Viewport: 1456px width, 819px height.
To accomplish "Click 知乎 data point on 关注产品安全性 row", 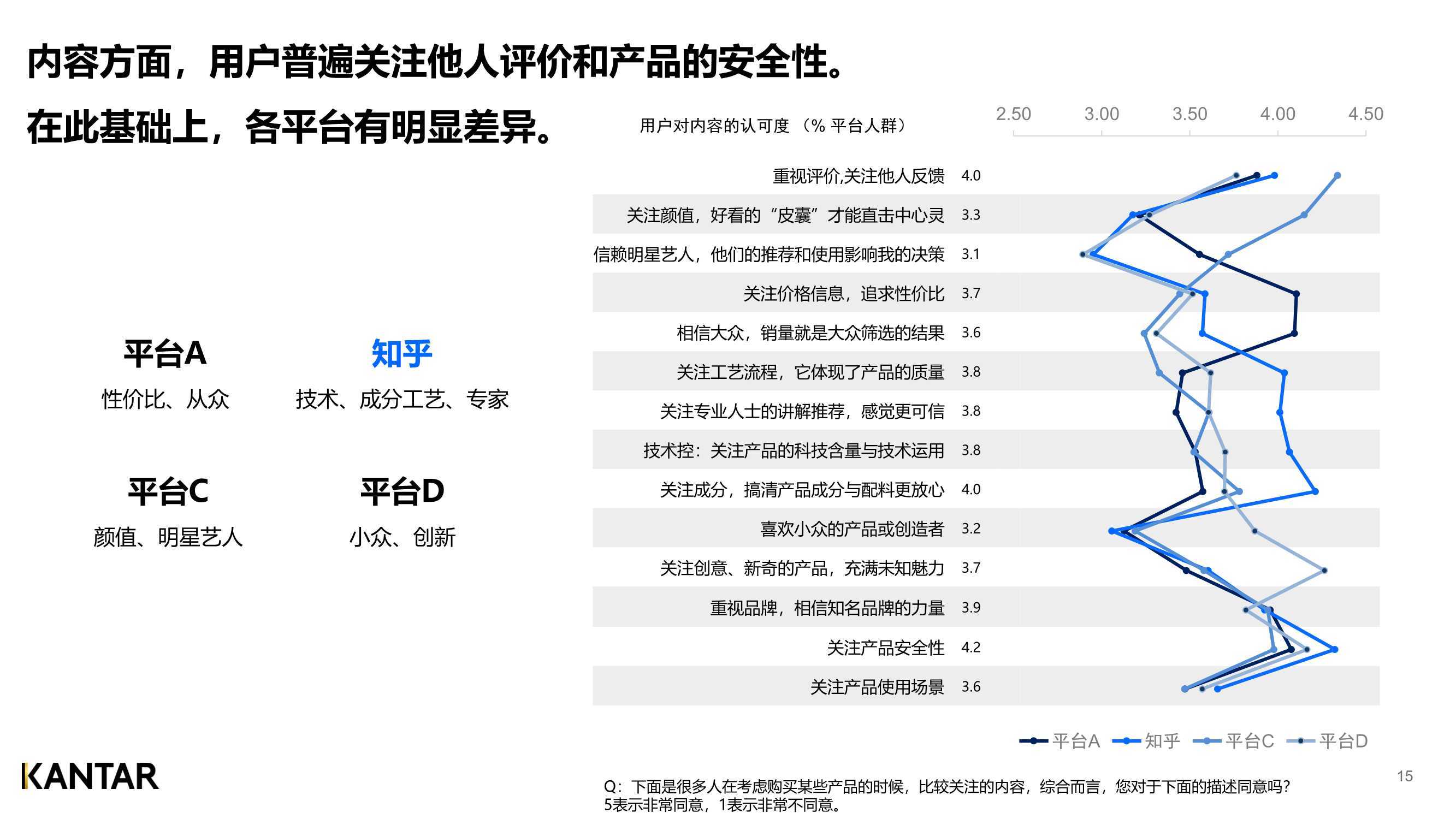I will pos(1335,650).
